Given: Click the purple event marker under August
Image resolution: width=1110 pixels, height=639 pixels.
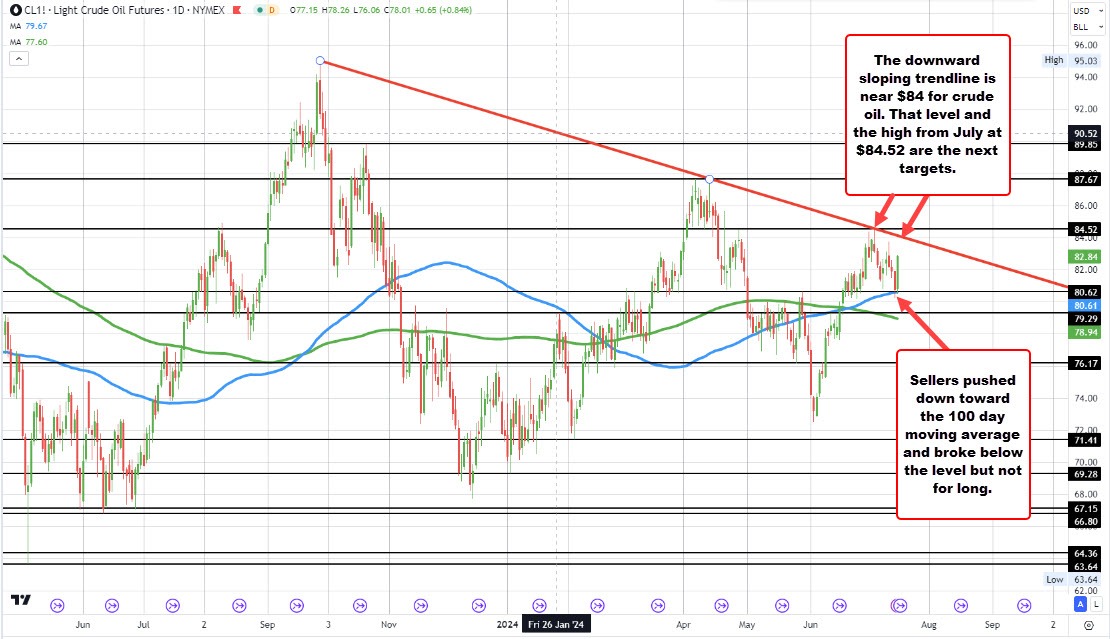Looking at the screenshot, I should click(x=958, y=605).
